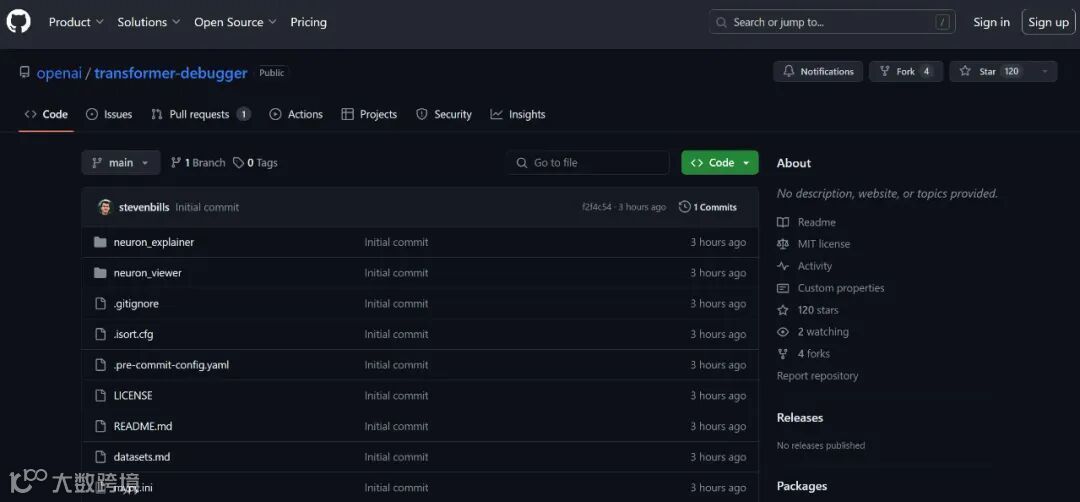
Task: Open the Packages heading link
Action: [x=802, y=486]
